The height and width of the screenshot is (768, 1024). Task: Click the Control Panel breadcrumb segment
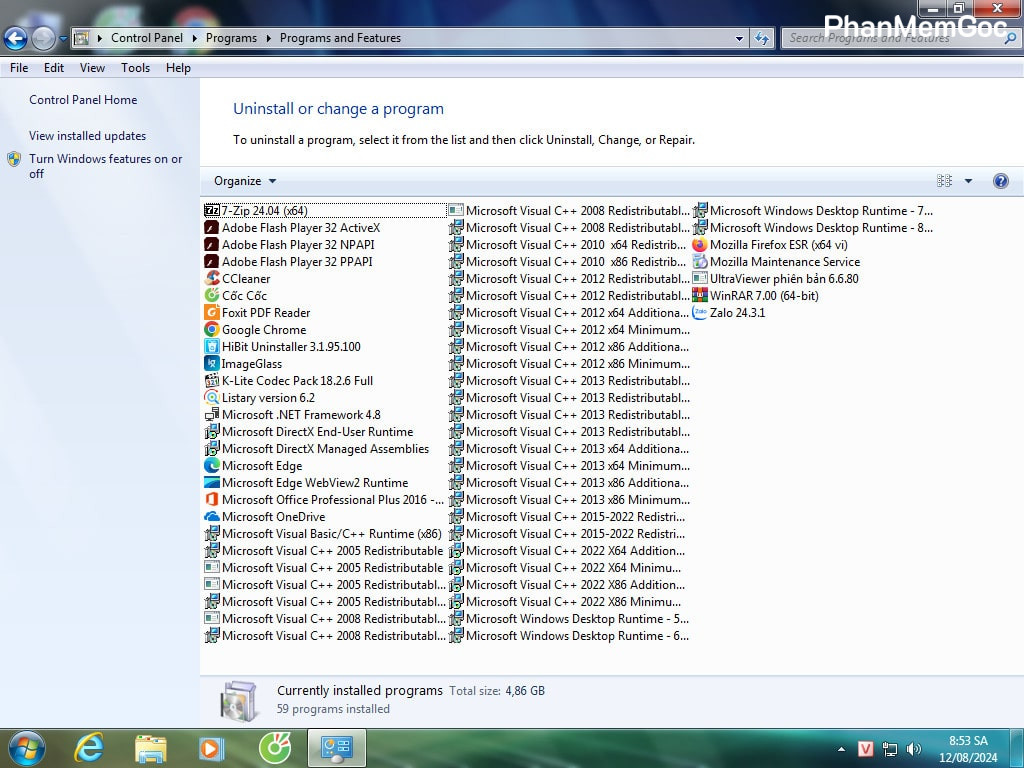coord(146,38)
